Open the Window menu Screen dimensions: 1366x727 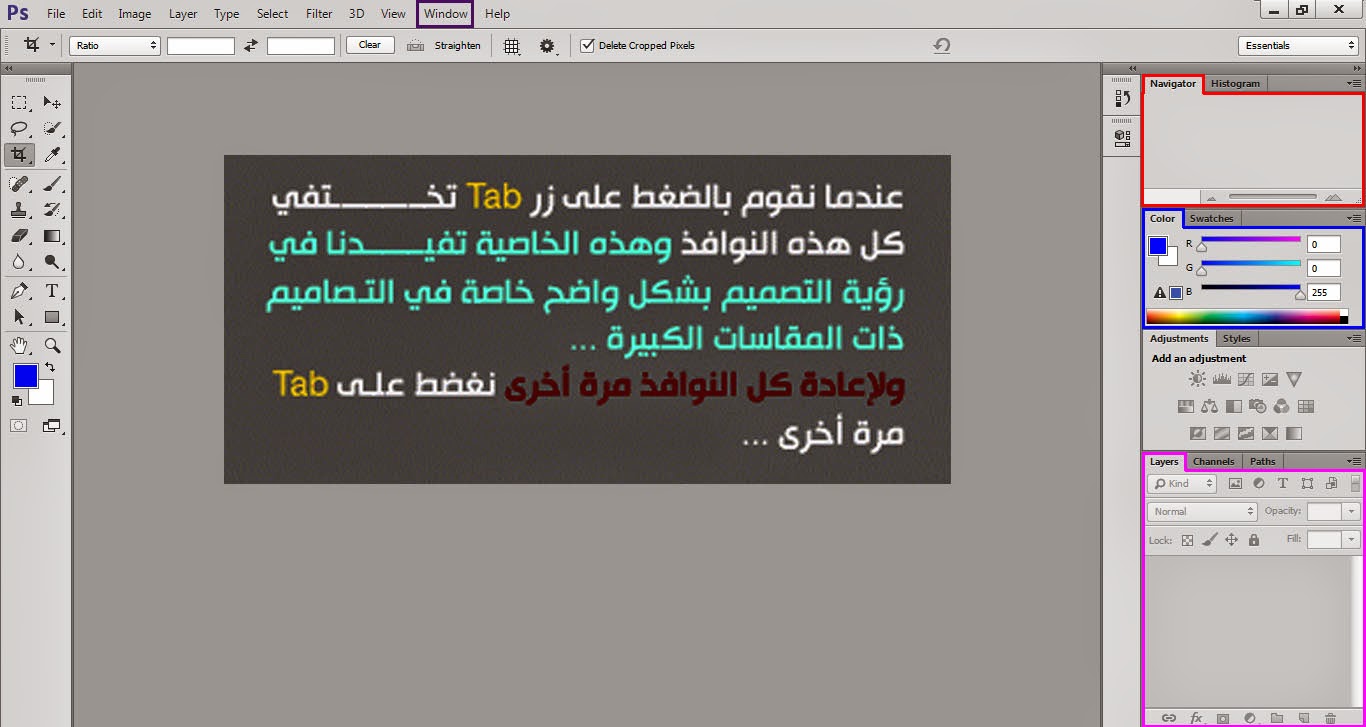(x=445, y=14)
